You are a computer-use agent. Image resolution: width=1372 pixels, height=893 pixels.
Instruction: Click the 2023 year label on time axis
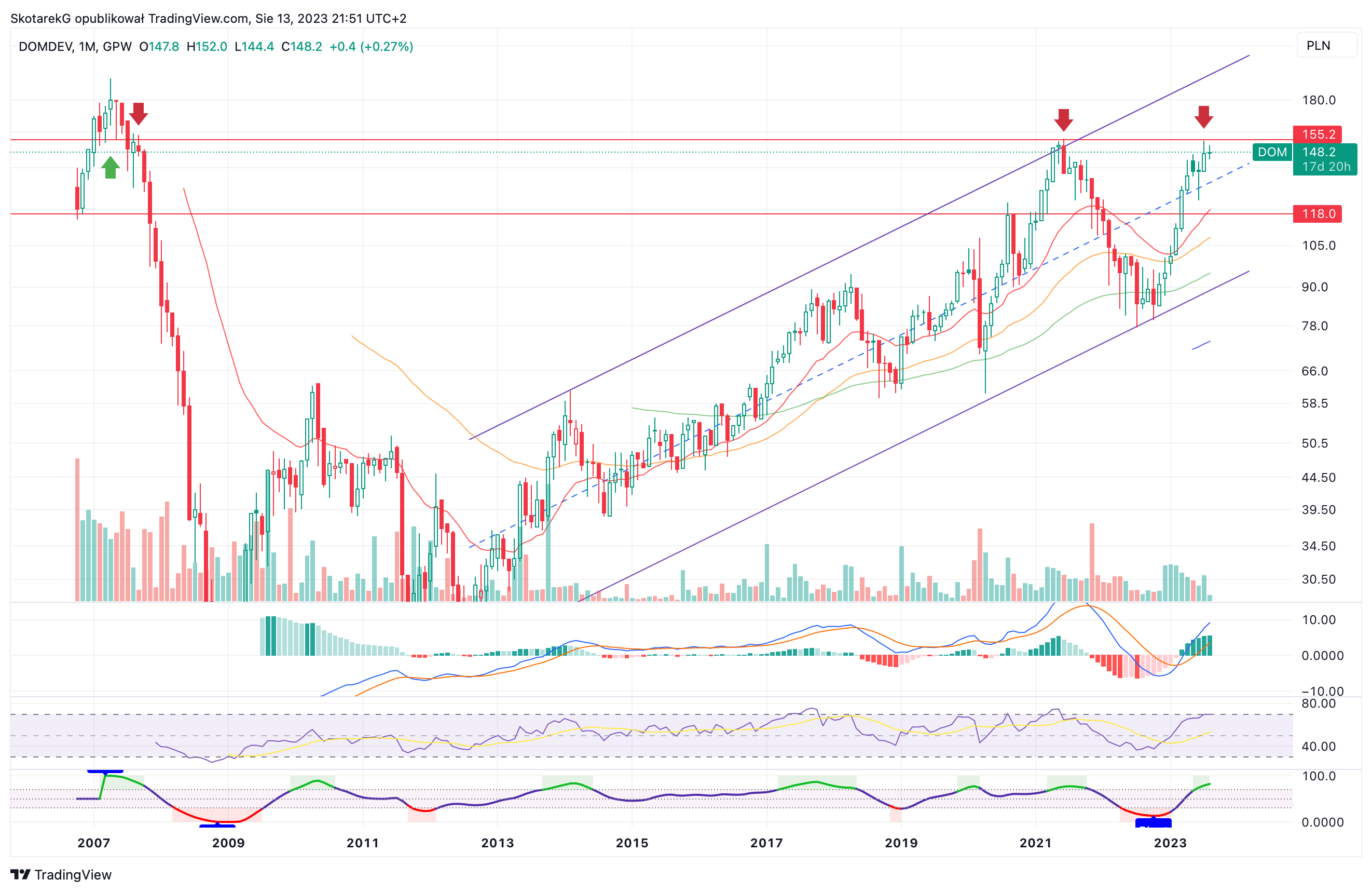tap(1170, 843)
